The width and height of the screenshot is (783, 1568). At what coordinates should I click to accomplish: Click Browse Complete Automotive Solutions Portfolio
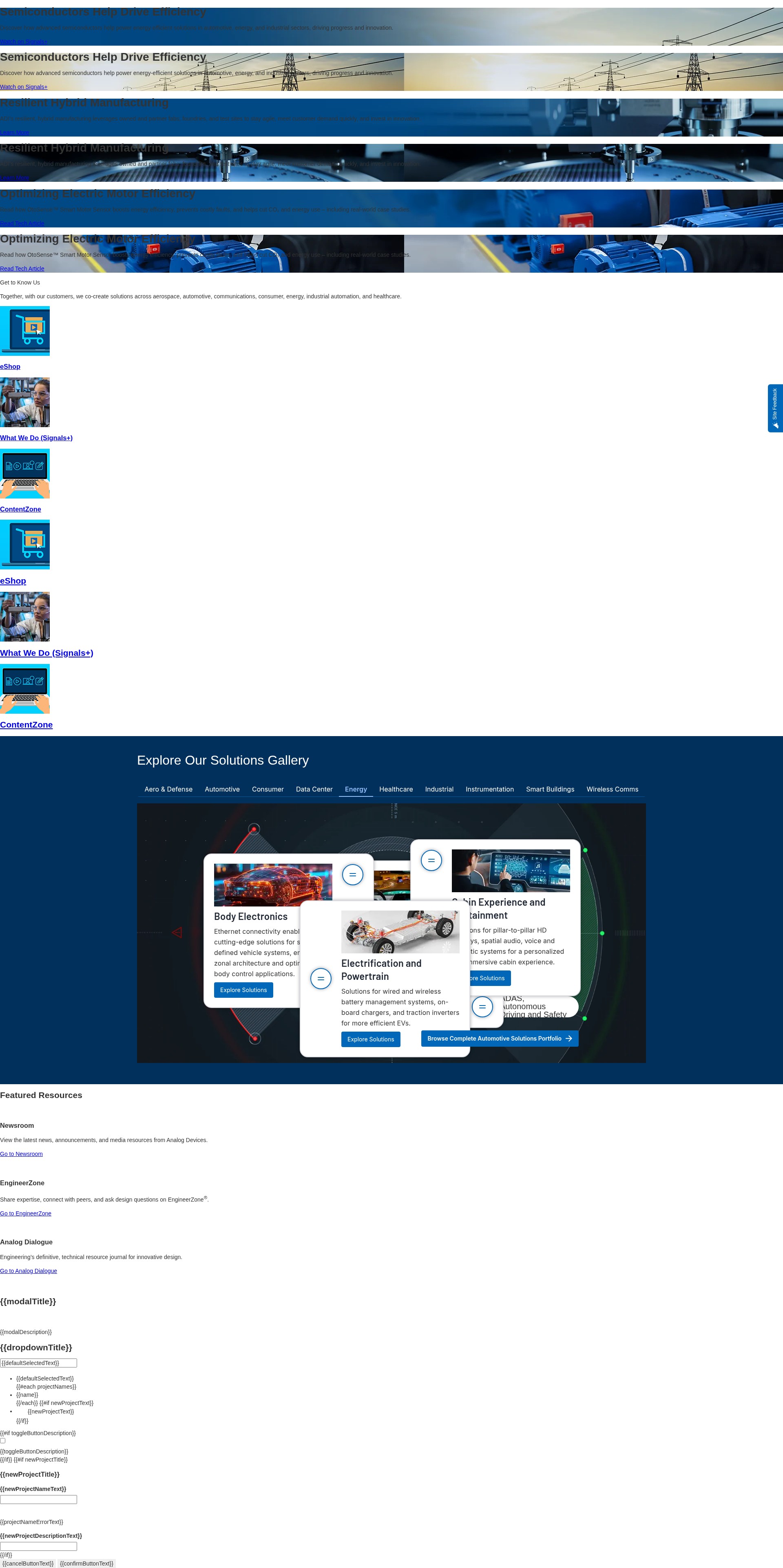coord(500,1039)
